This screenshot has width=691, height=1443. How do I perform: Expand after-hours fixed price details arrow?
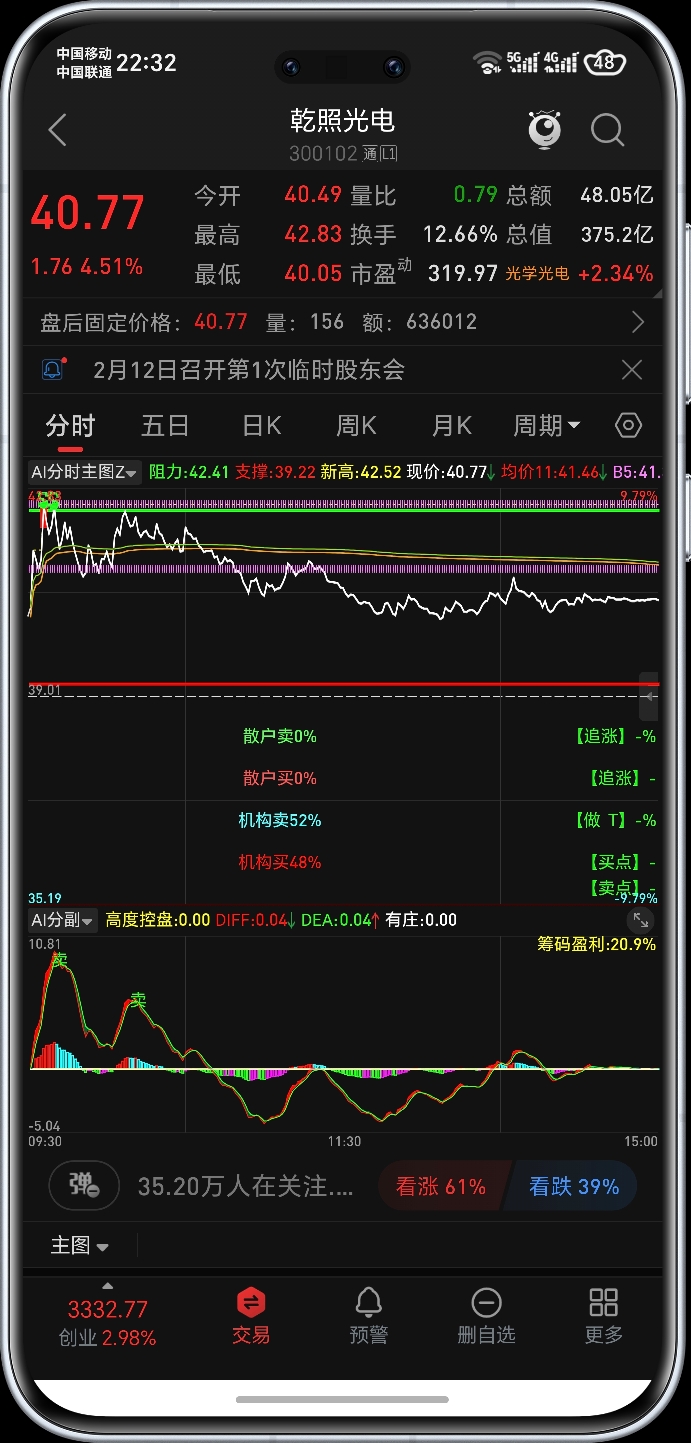(638, 322)
